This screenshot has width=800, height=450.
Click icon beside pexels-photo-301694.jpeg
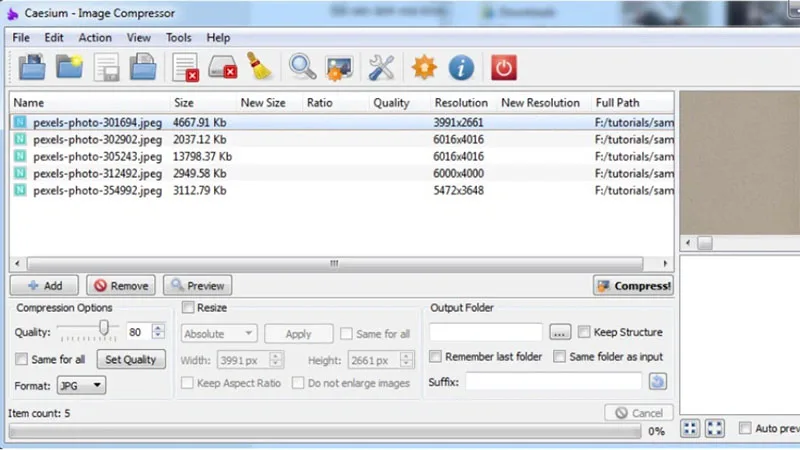pyautogui.click(x=20, y=122)
